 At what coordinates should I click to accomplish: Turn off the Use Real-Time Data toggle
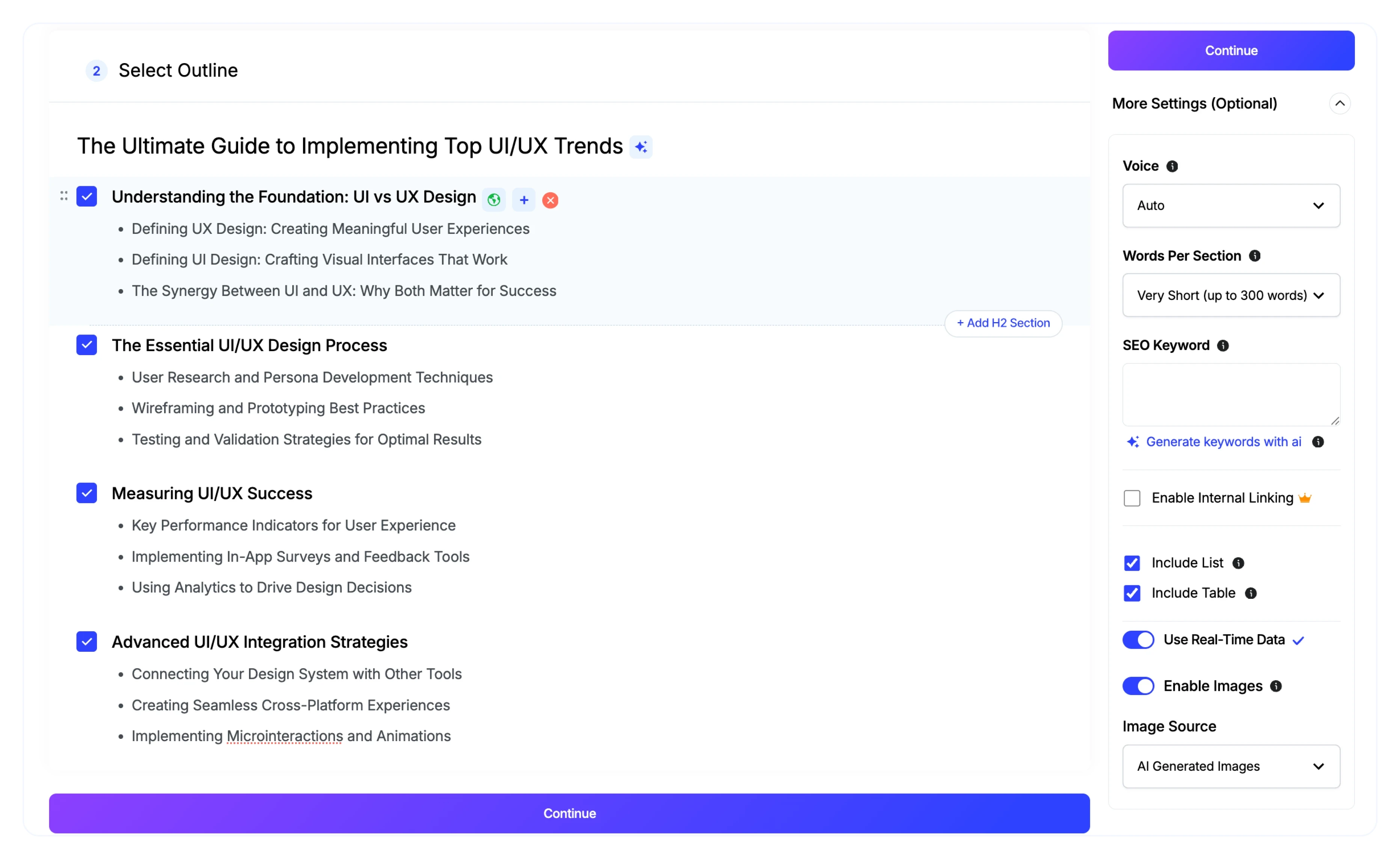[1138, 640]
